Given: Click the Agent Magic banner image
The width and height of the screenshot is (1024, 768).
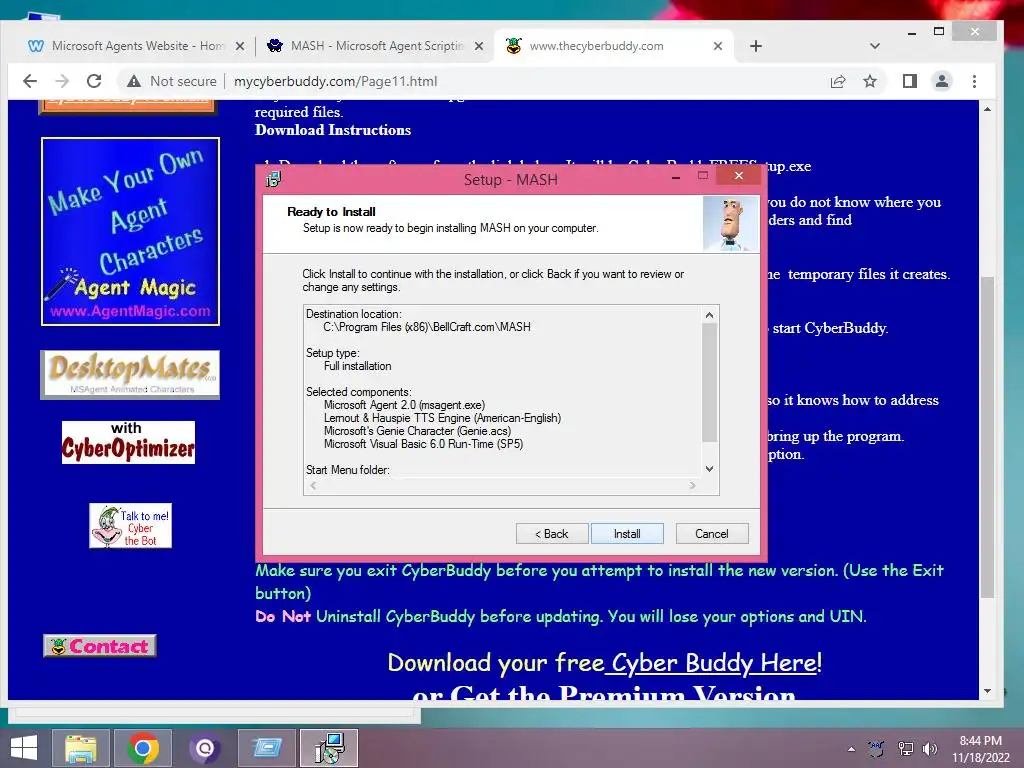Looking at the screenshot, I should 130,231.
